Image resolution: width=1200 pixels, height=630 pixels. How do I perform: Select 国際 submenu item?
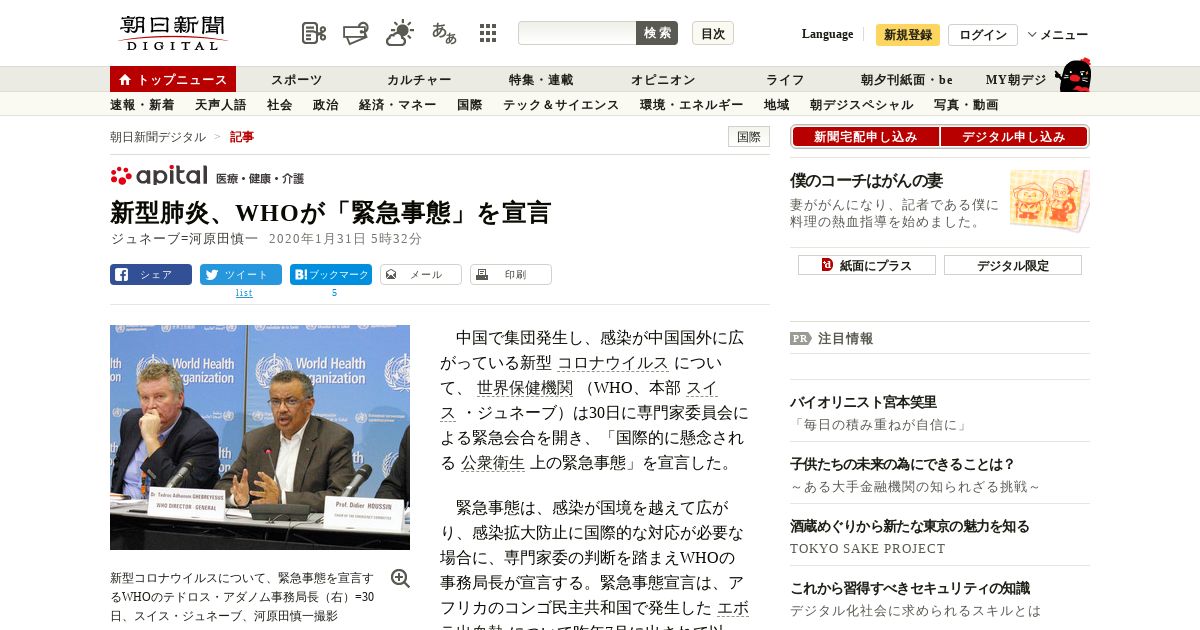(x=469, y=104)
